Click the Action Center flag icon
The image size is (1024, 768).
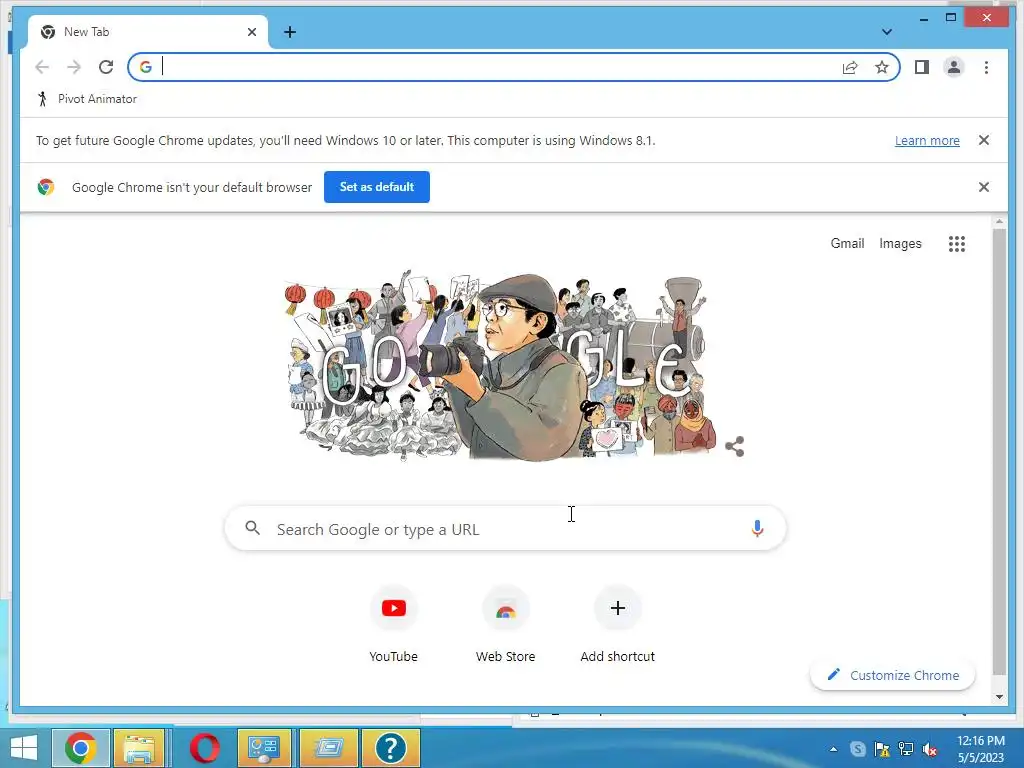click(882, 749)
